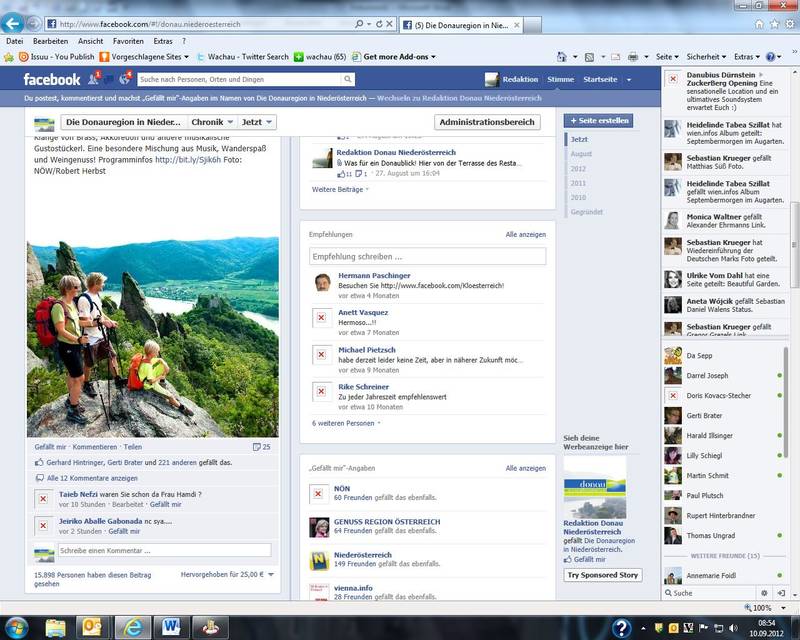Click the Try Sponsored Story button
Viewport: 800px width, 640px height.
pyautogui.click(x=602, y=575)
